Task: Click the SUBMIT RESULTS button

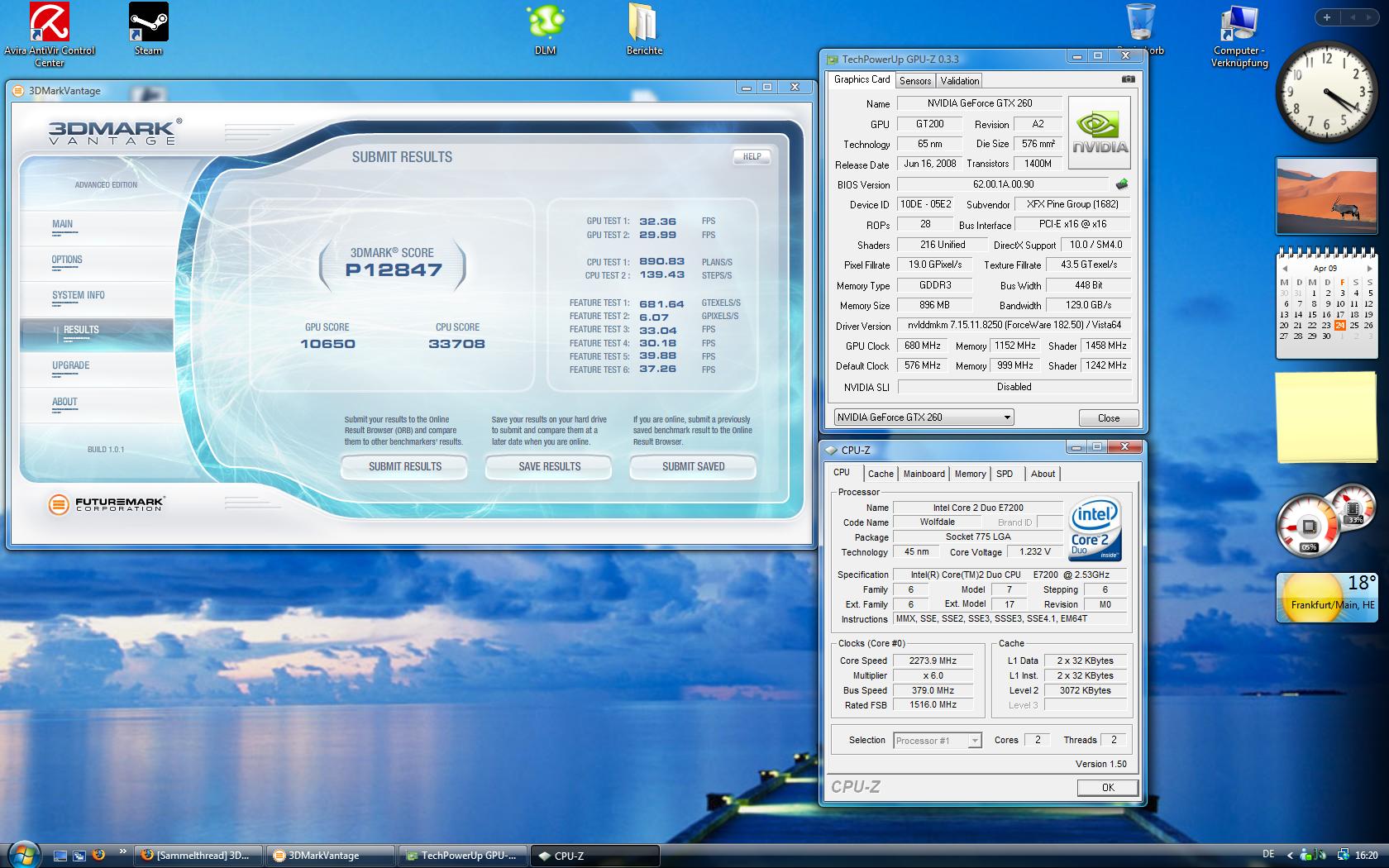Action: [404, 467]
